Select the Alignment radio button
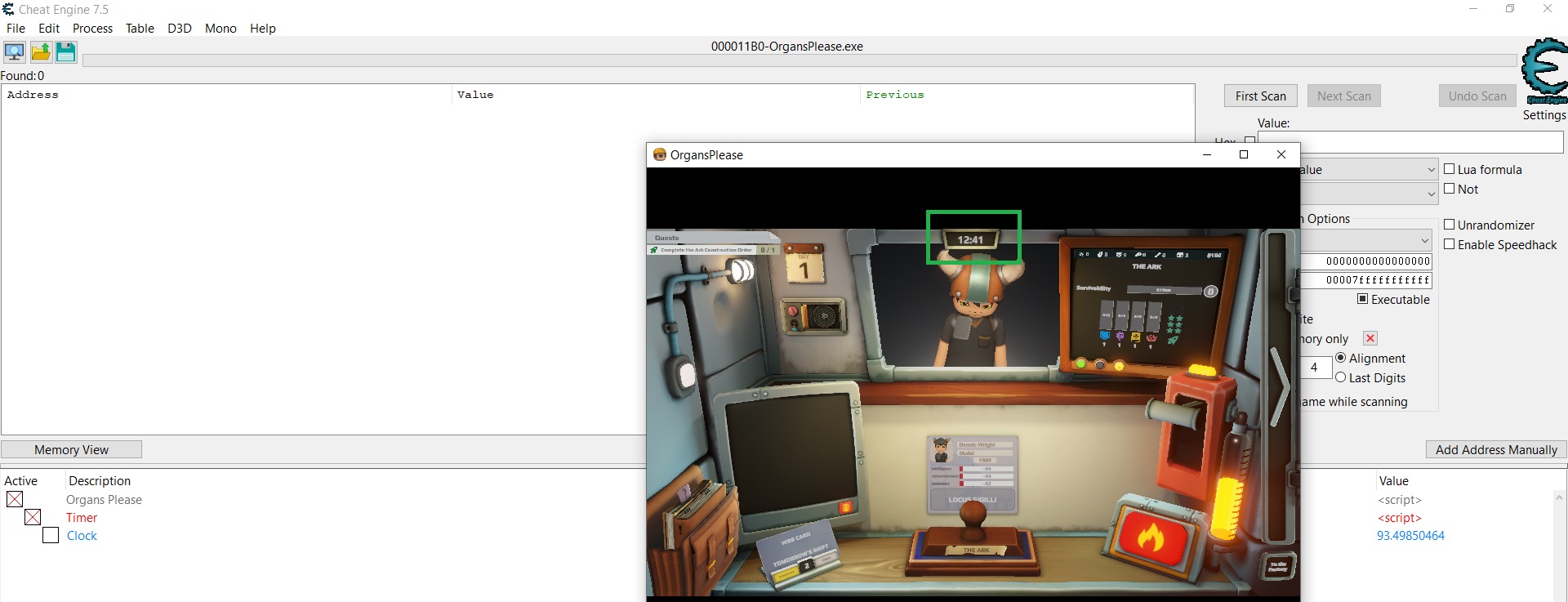The height and width of the screenshot is (602, 1568). (1340, 358)
